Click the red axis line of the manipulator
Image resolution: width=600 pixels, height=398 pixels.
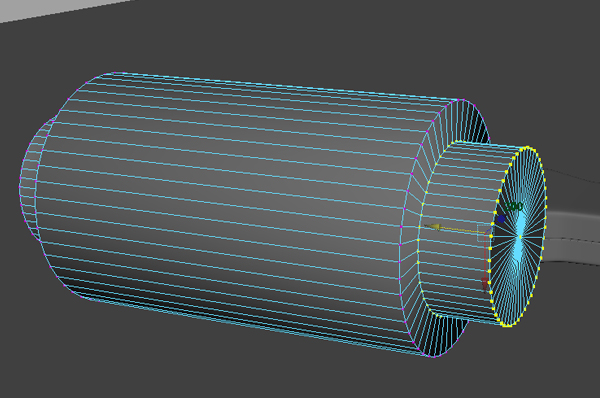485,257
